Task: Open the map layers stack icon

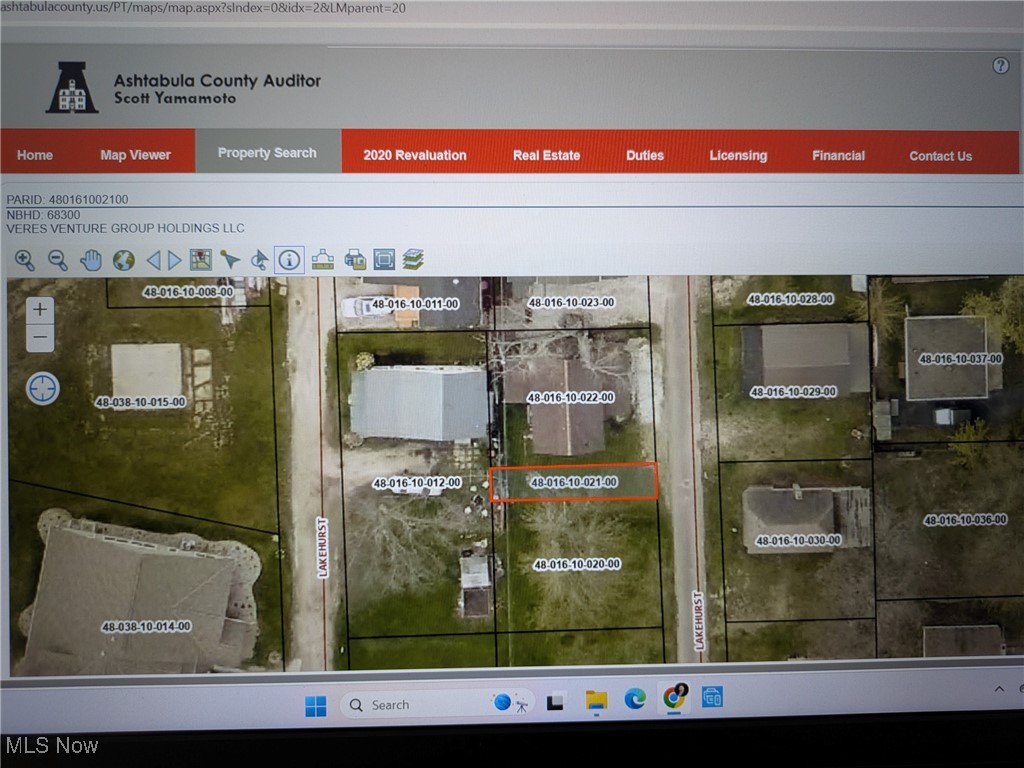Action: [x=413, y=260]
